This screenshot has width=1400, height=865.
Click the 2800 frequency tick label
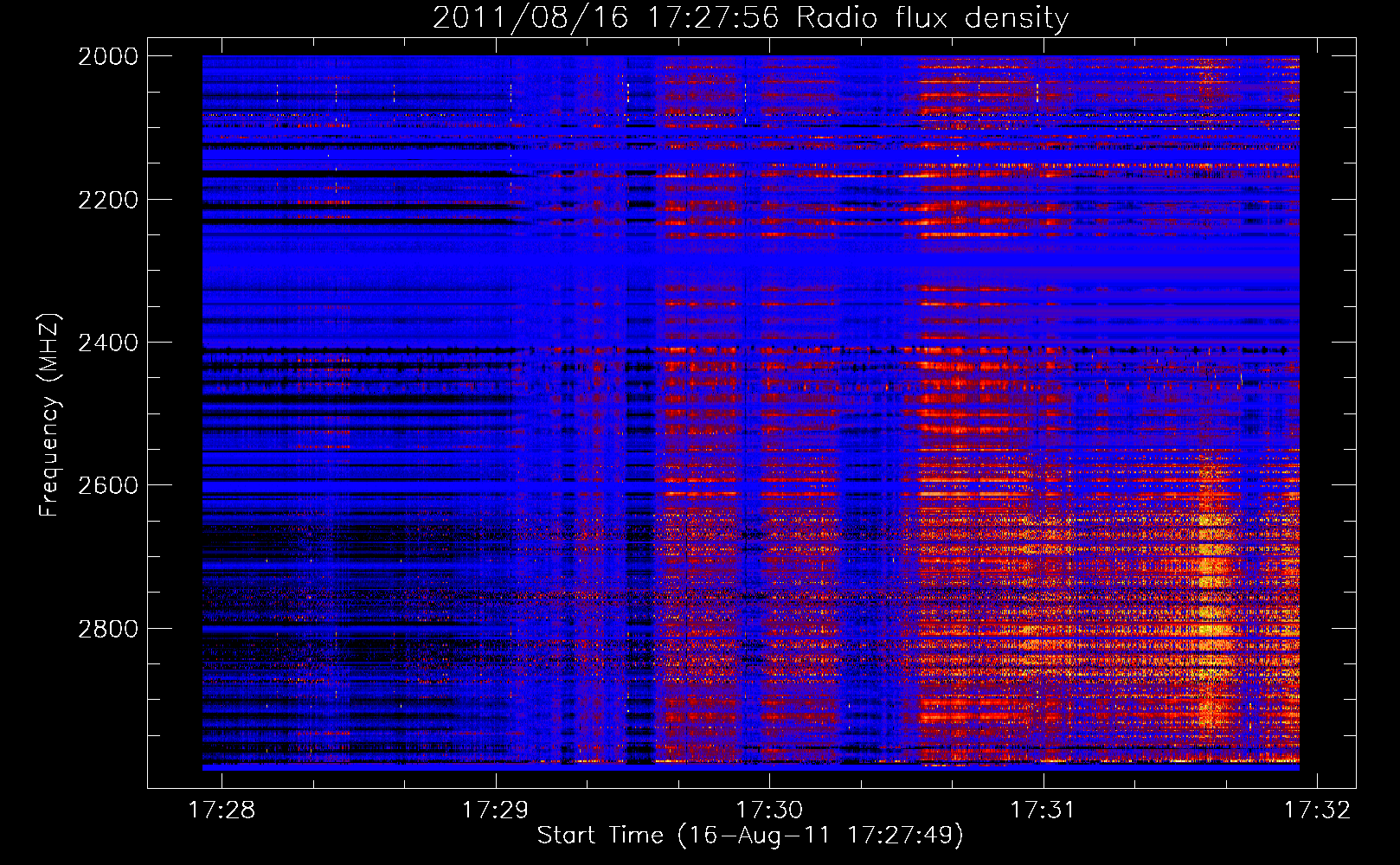click(x=108, y=629)
